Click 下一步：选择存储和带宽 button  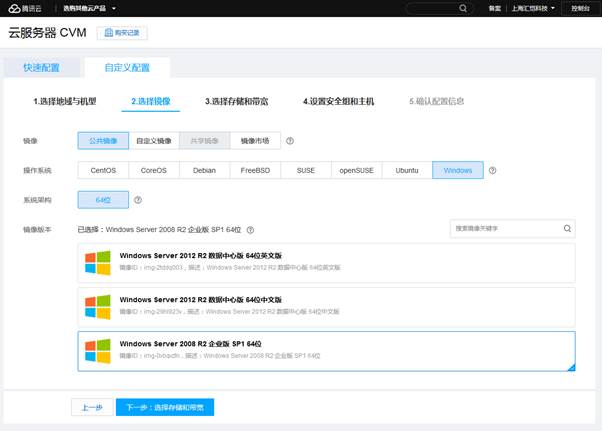coord(165,408)
